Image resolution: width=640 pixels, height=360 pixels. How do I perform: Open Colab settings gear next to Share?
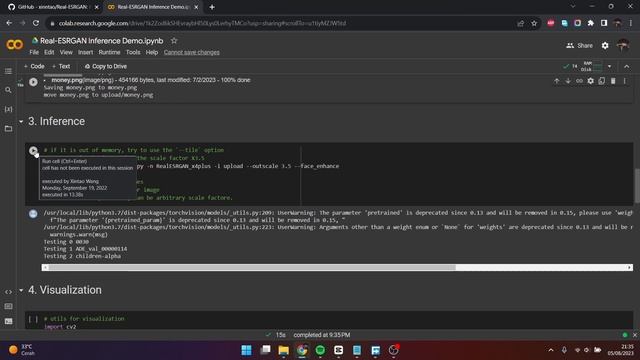point(605,46)
